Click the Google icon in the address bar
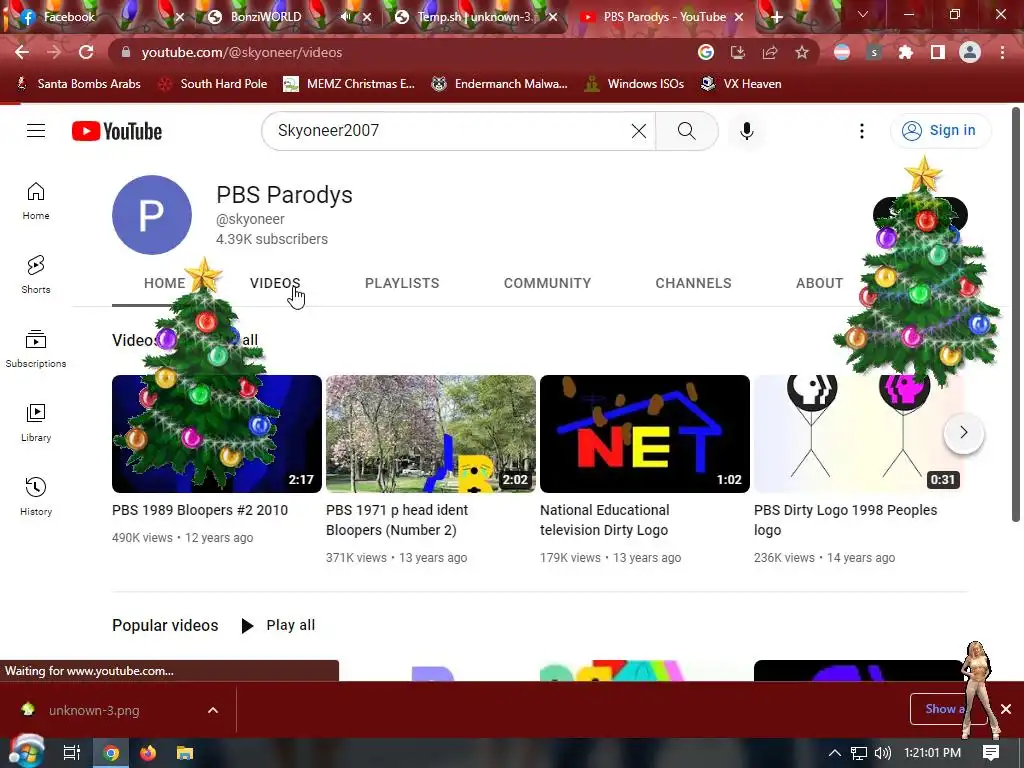This screenshot has height=768, width=1024. (x=705, y=52)
